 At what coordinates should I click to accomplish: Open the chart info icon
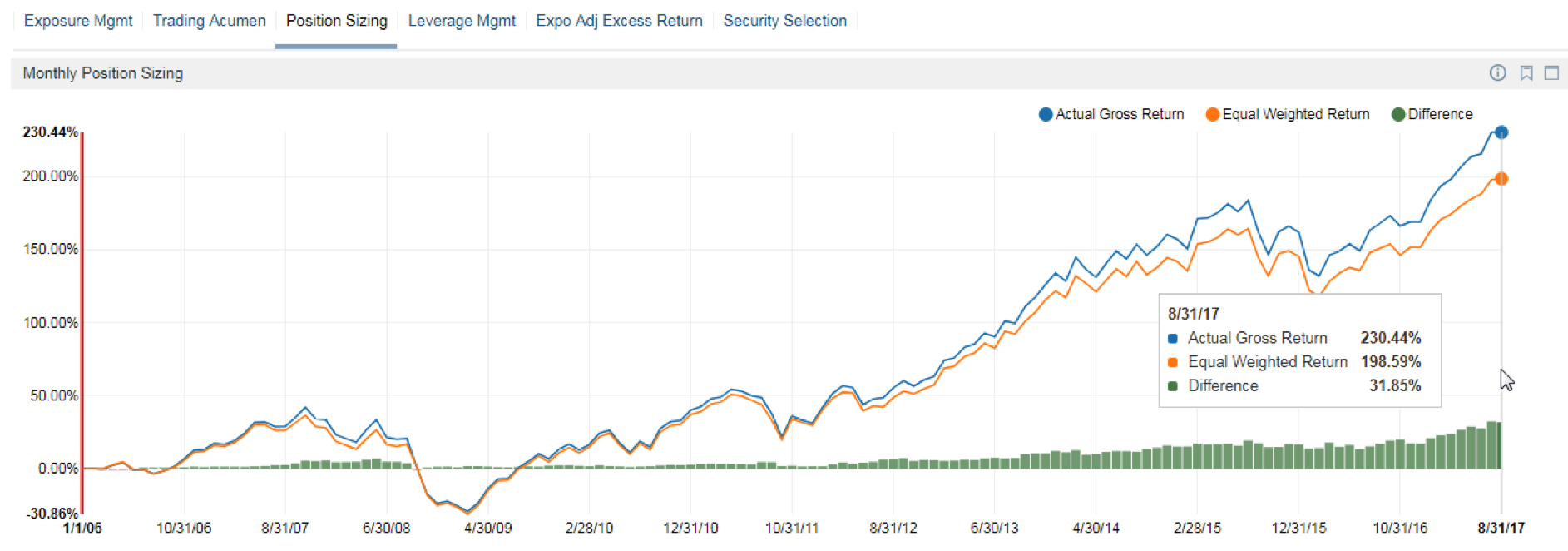(x=1497, y=73)
